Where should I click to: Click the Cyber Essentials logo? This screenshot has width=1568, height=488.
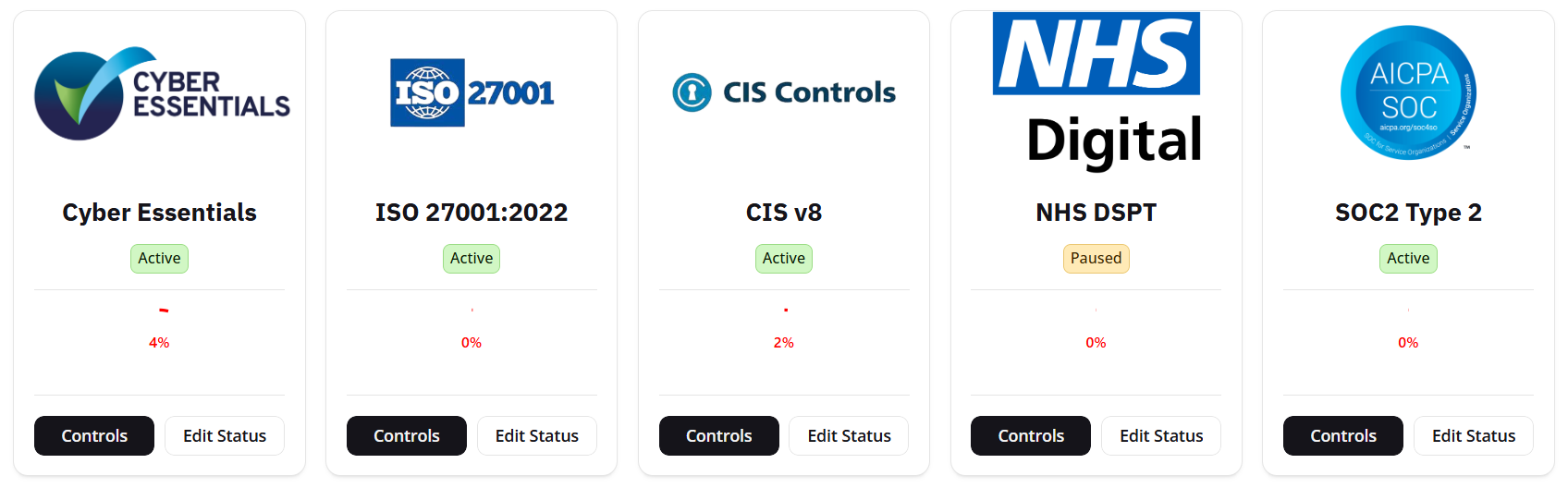click(161, 93)
